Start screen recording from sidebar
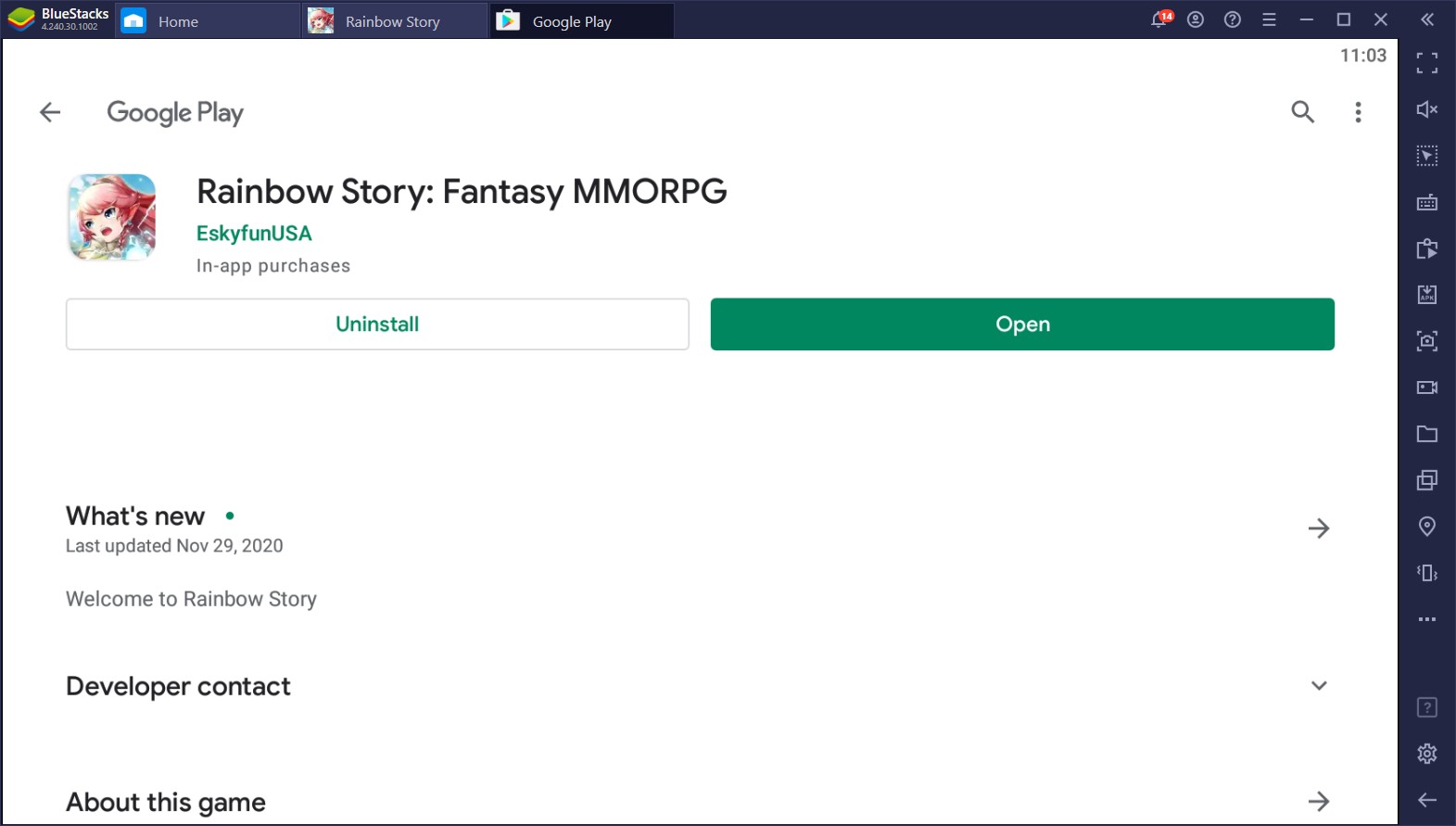1456x826 pixels. coord(1427,388)
